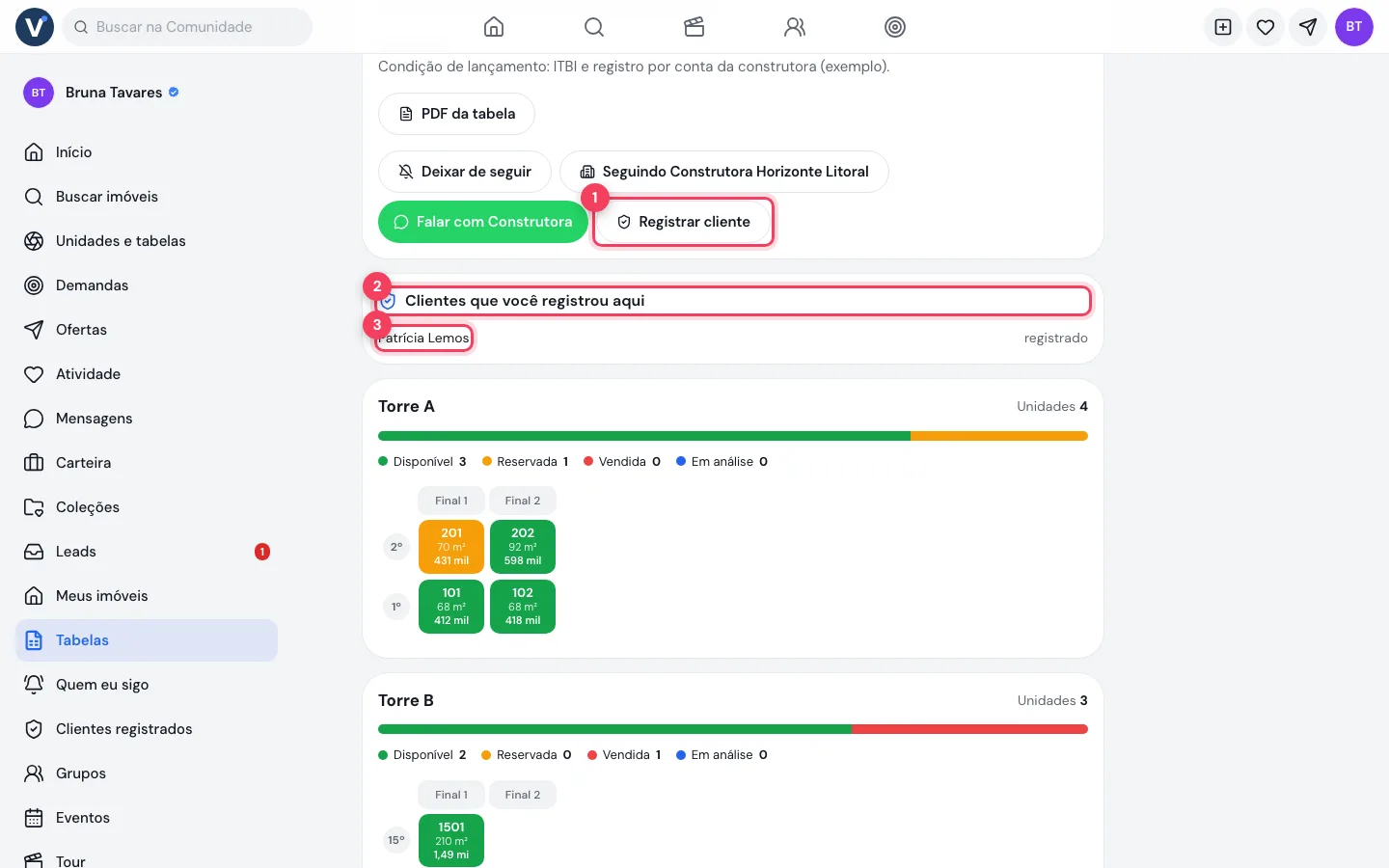Select Tabelas in the sidebar
The width and height of the screenshot is (1389, 868).
[x=147, y=640]
